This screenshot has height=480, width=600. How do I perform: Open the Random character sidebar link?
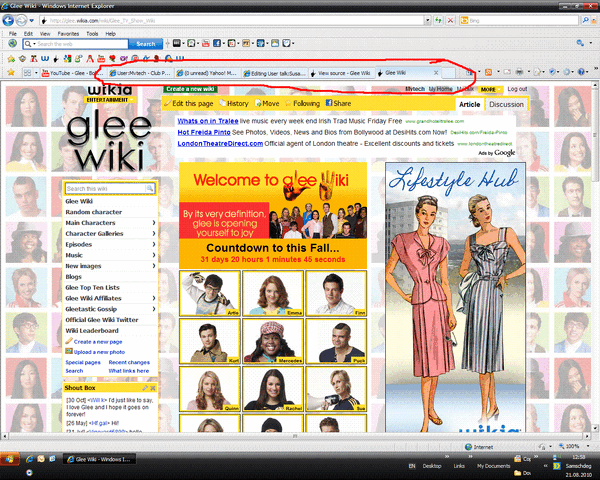pyautogui.click(x=93, y=212)
